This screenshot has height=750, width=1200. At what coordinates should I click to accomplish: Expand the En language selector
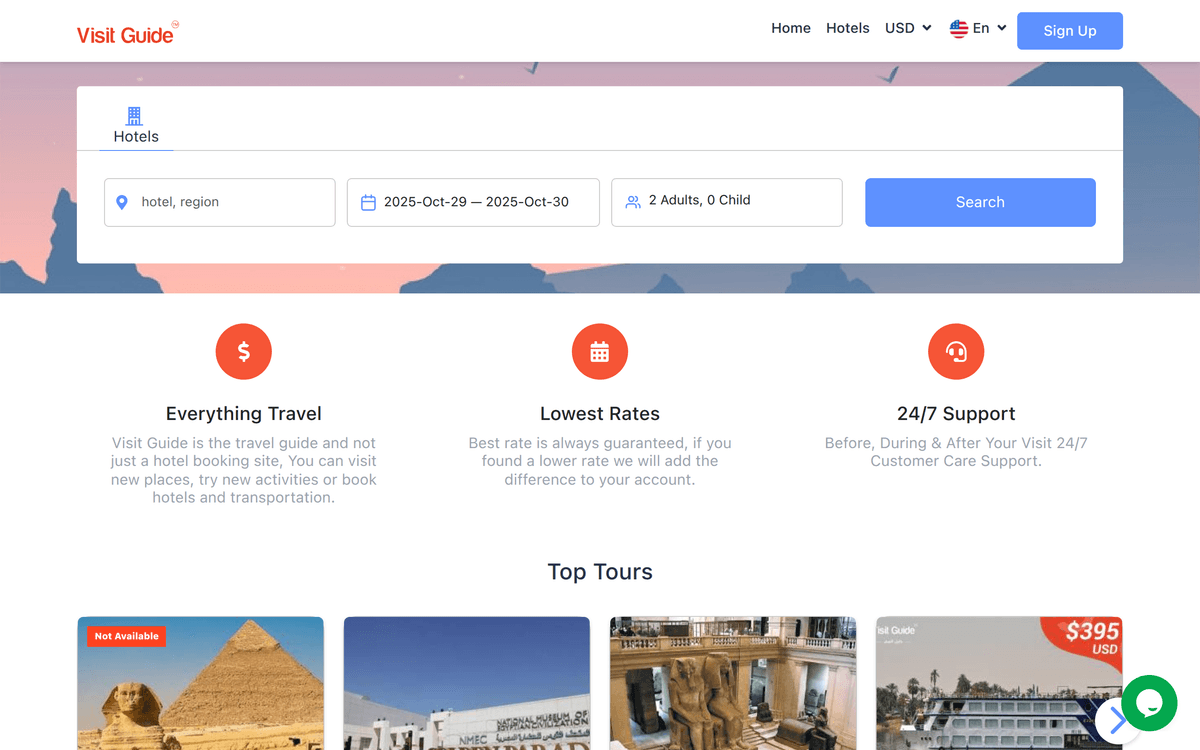point(976,28)
